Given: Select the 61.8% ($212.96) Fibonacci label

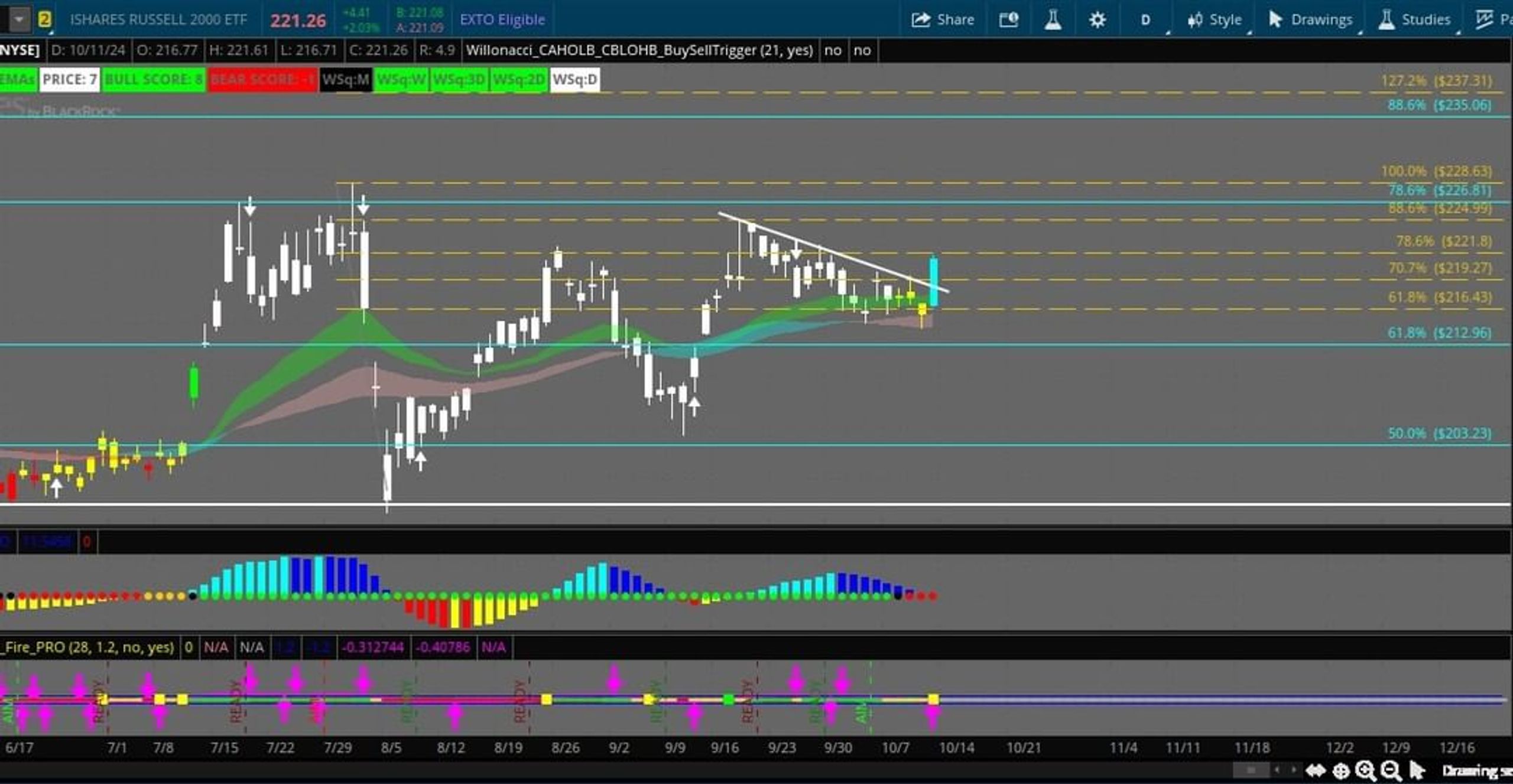Looking at the screenshot, I should pos(1439,333).
